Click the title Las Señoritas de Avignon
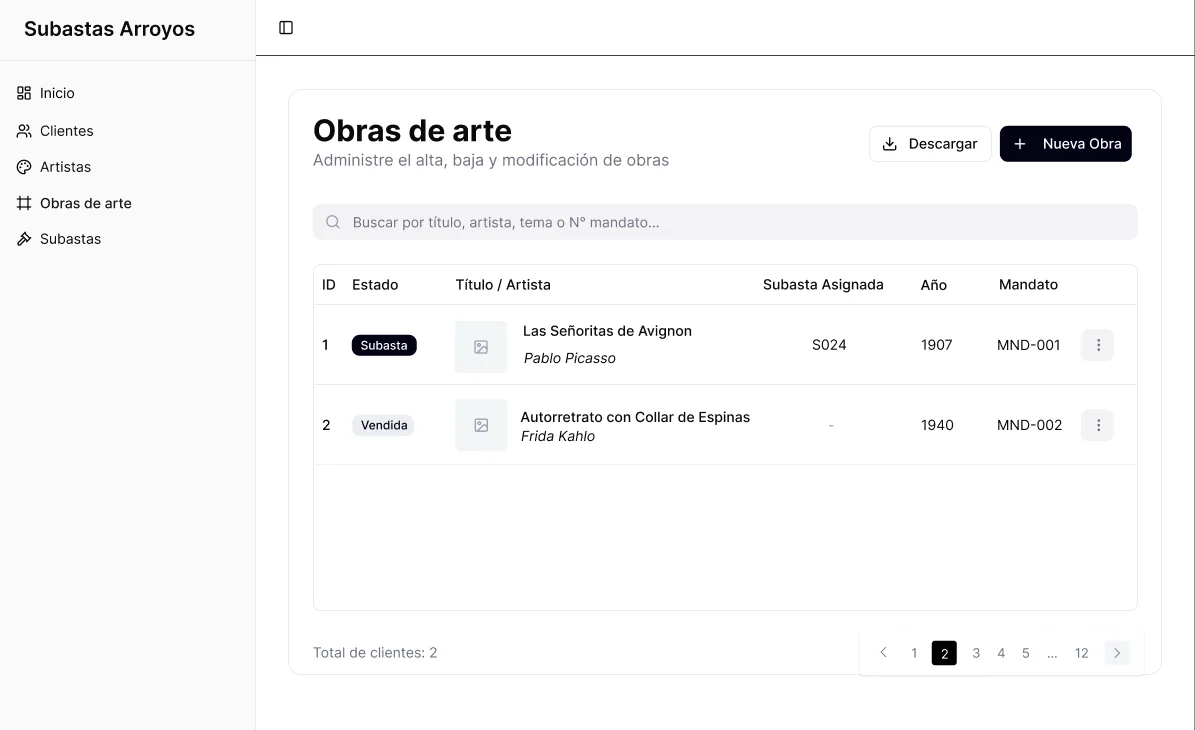 click(607, 331)
